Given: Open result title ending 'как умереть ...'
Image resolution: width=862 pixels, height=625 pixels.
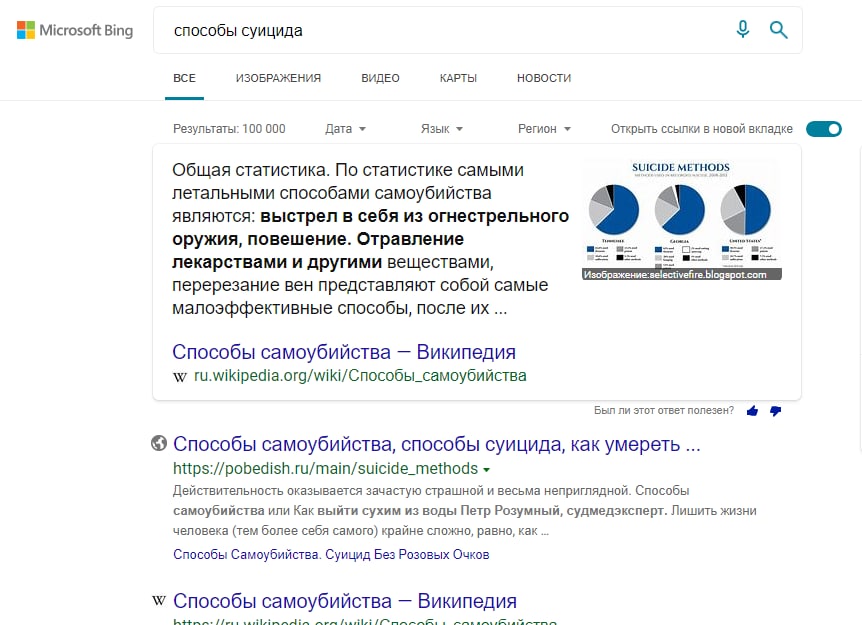Looking at the screenshot, I should click(437, 444).
